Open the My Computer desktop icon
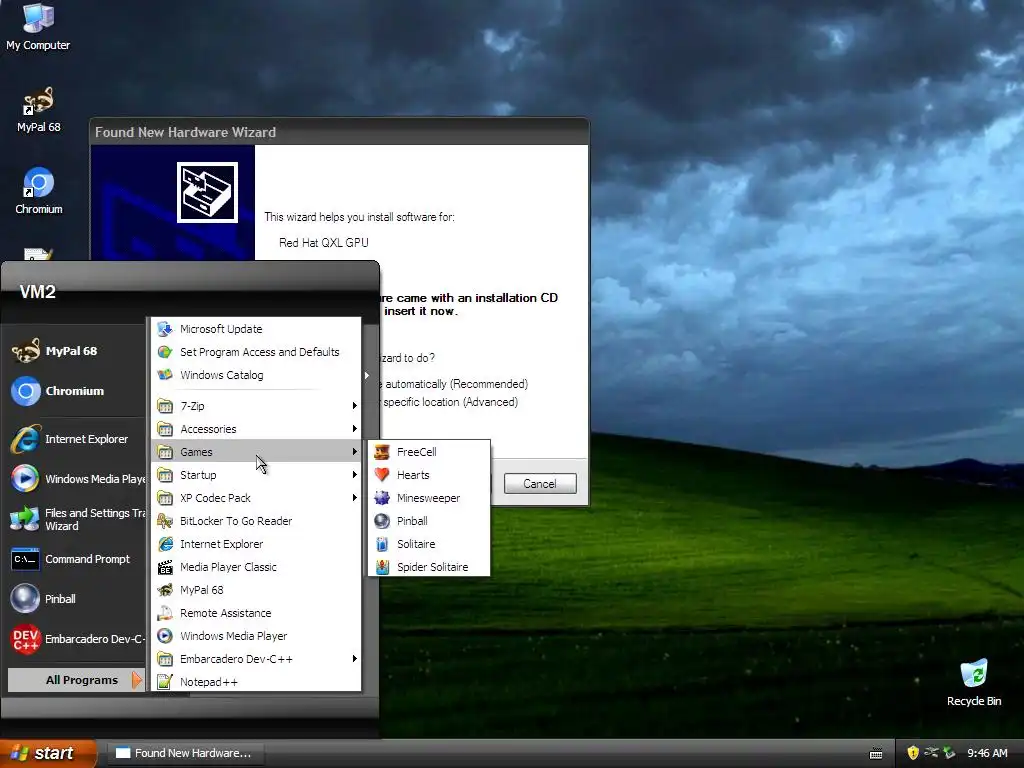This screenshot has width=1024, height=768. (x=38, y=27)
